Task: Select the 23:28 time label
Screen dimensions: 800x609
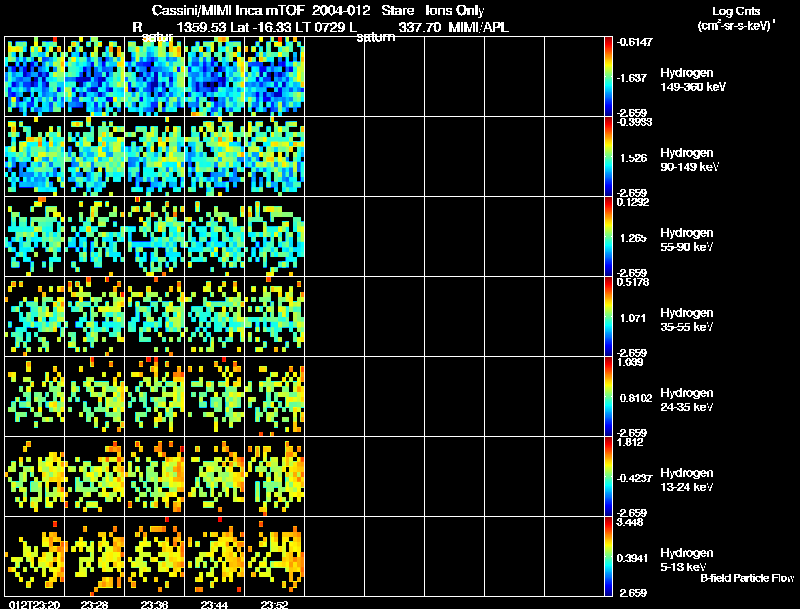Action: click(94, 604)
